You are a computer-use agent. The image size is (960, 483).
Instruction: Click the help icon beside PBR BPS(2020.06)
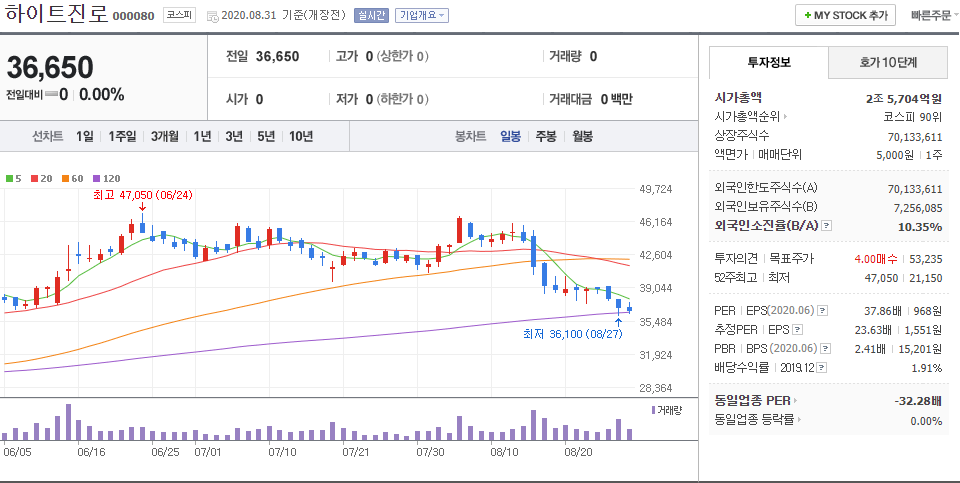click(x=825, y=349)
